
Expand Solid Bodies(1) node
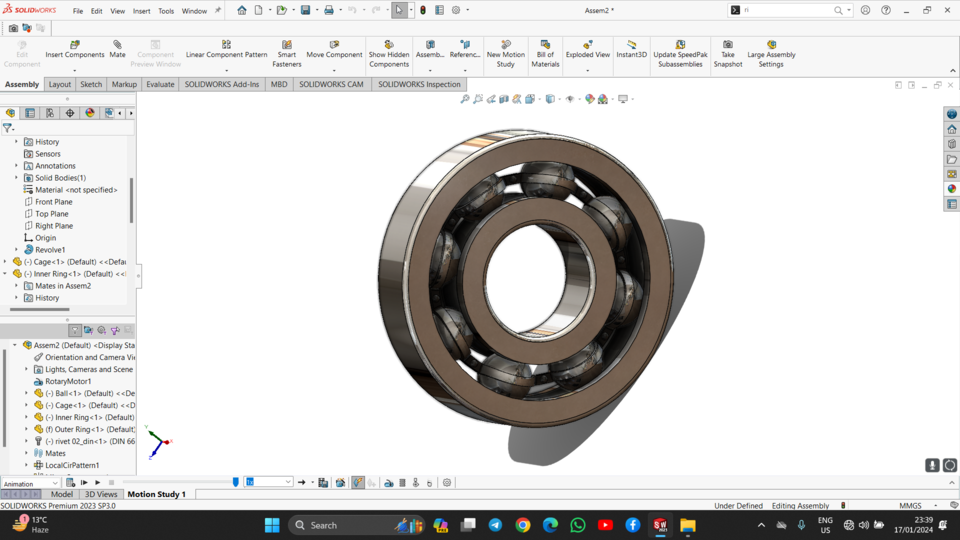[17, 178]
